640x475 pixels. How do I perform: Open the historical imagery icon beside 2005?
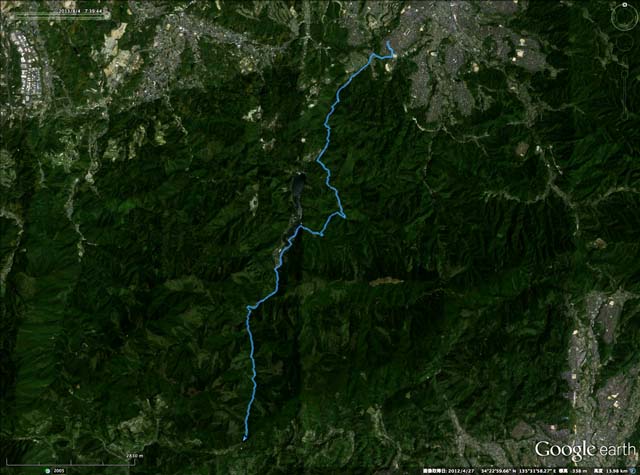tap(48, 471)
